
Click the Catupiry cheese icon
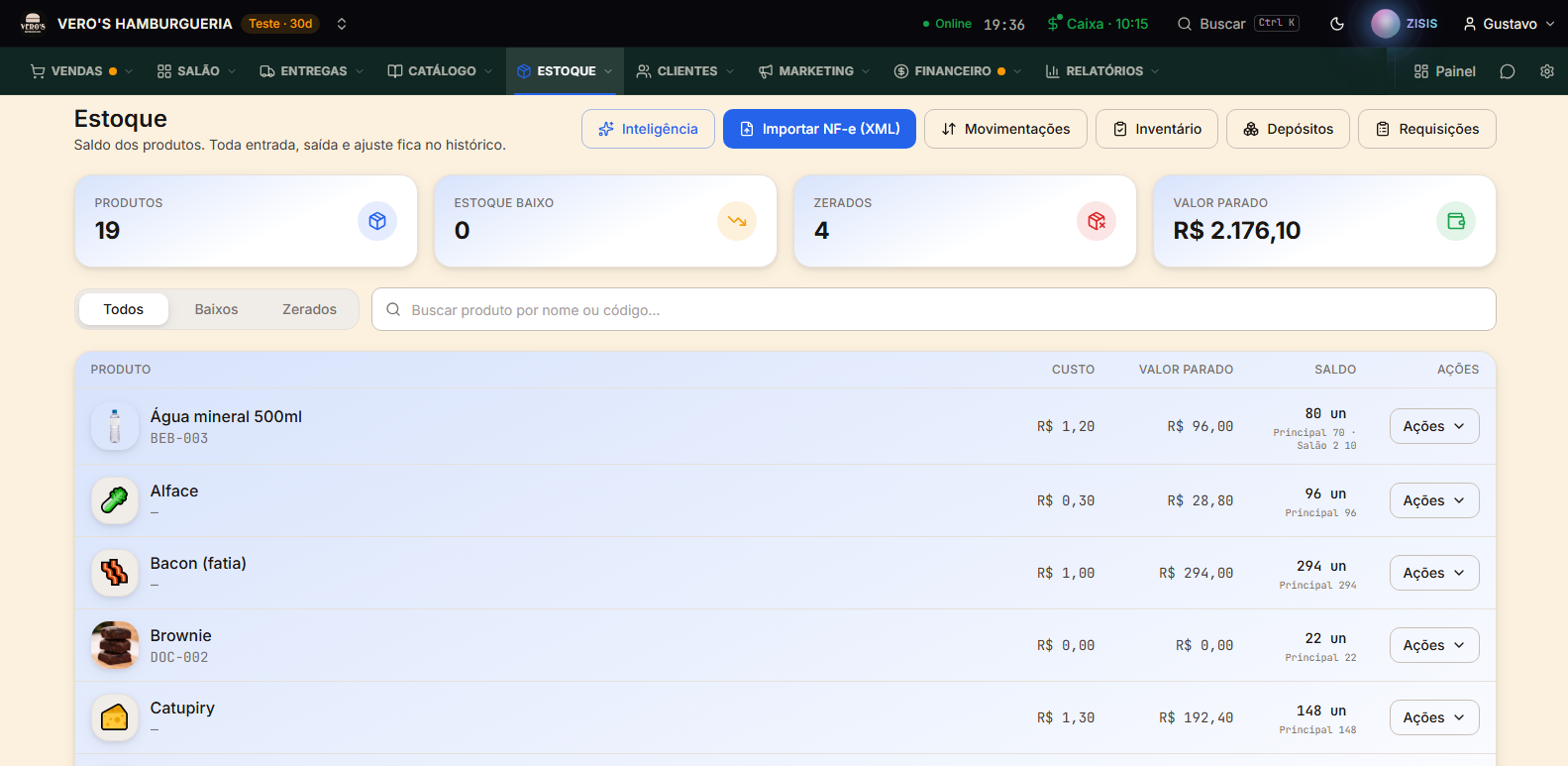coord(115,717)
